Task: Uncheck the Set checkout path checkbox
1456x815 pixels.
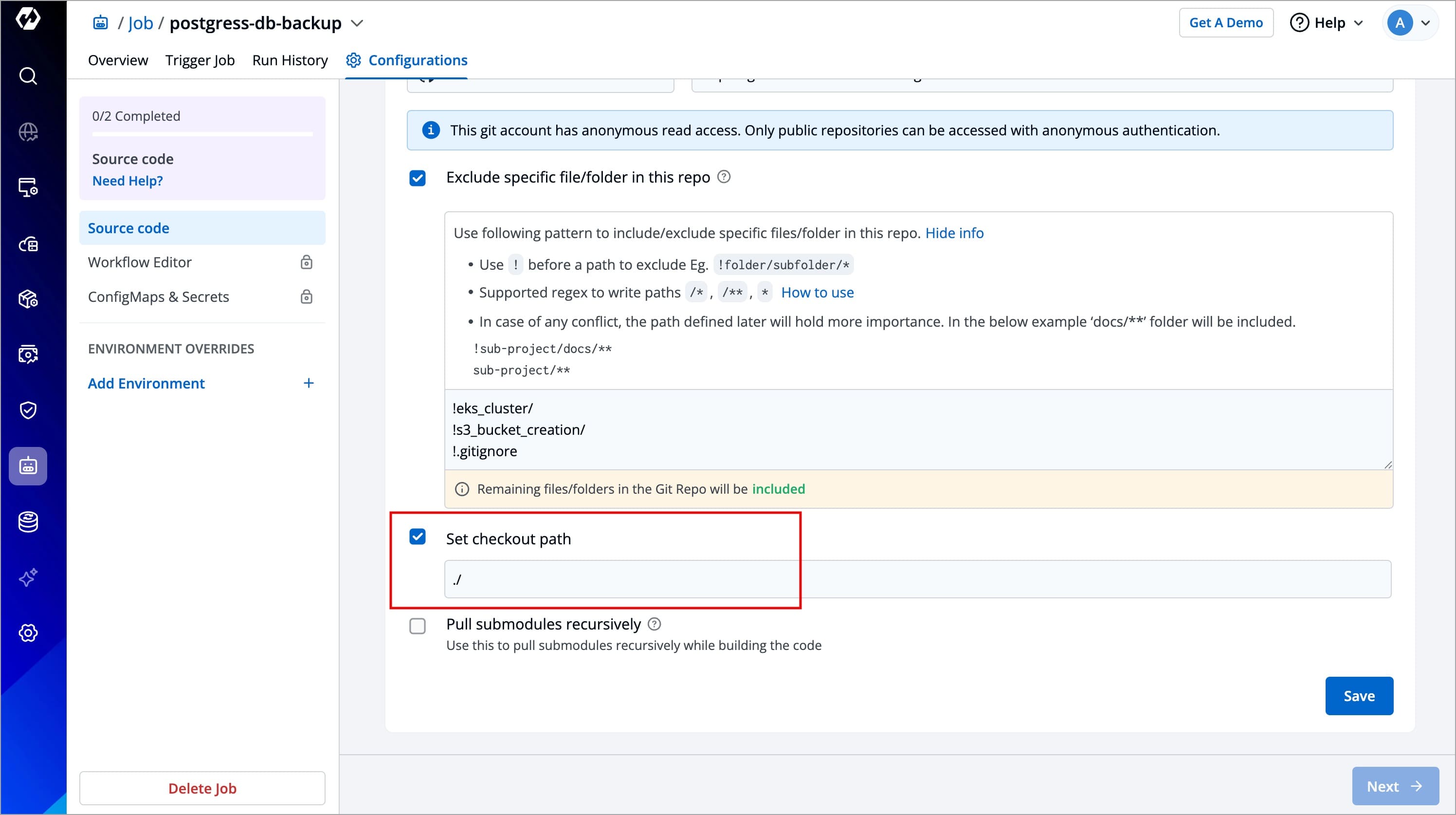Action: pyautogui.click(x=417, y=537)
